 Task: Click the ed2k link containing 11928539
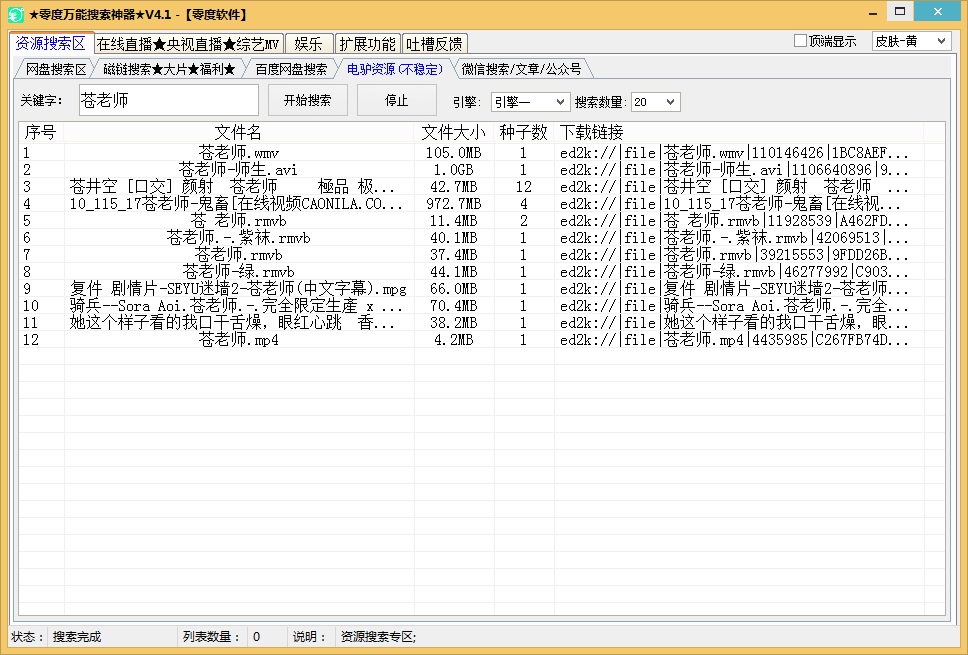(734, 220)
